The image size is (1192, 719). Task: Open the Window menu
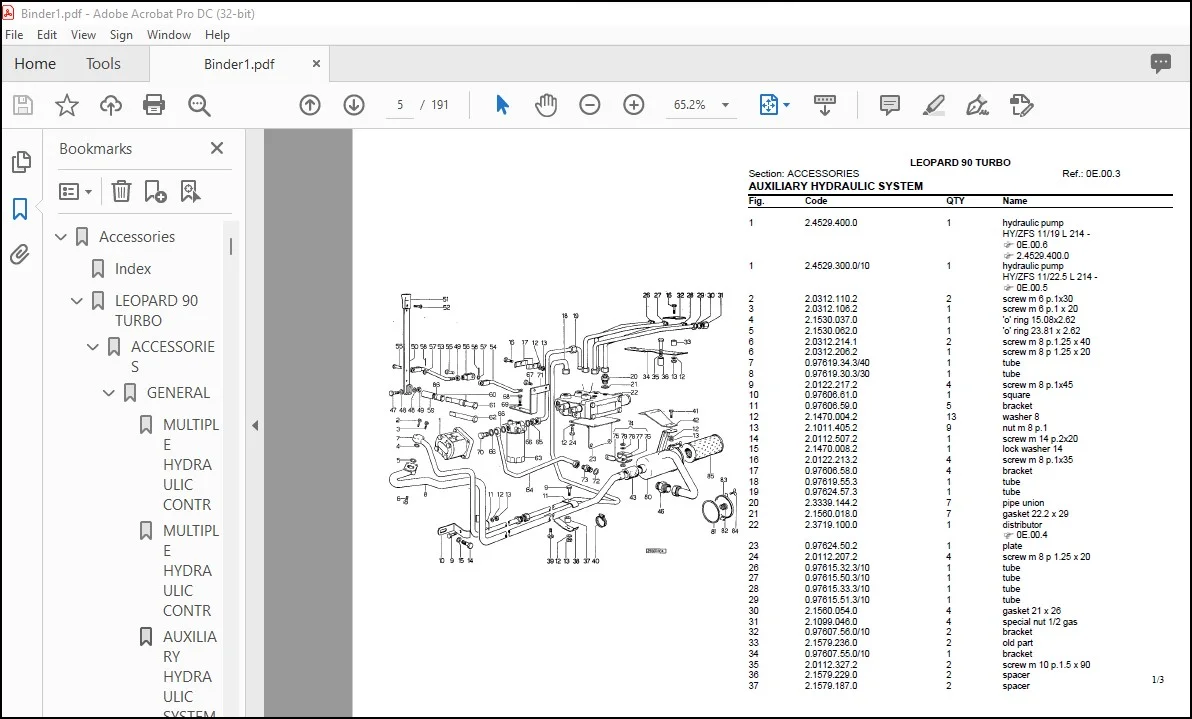tap(169, 35)
